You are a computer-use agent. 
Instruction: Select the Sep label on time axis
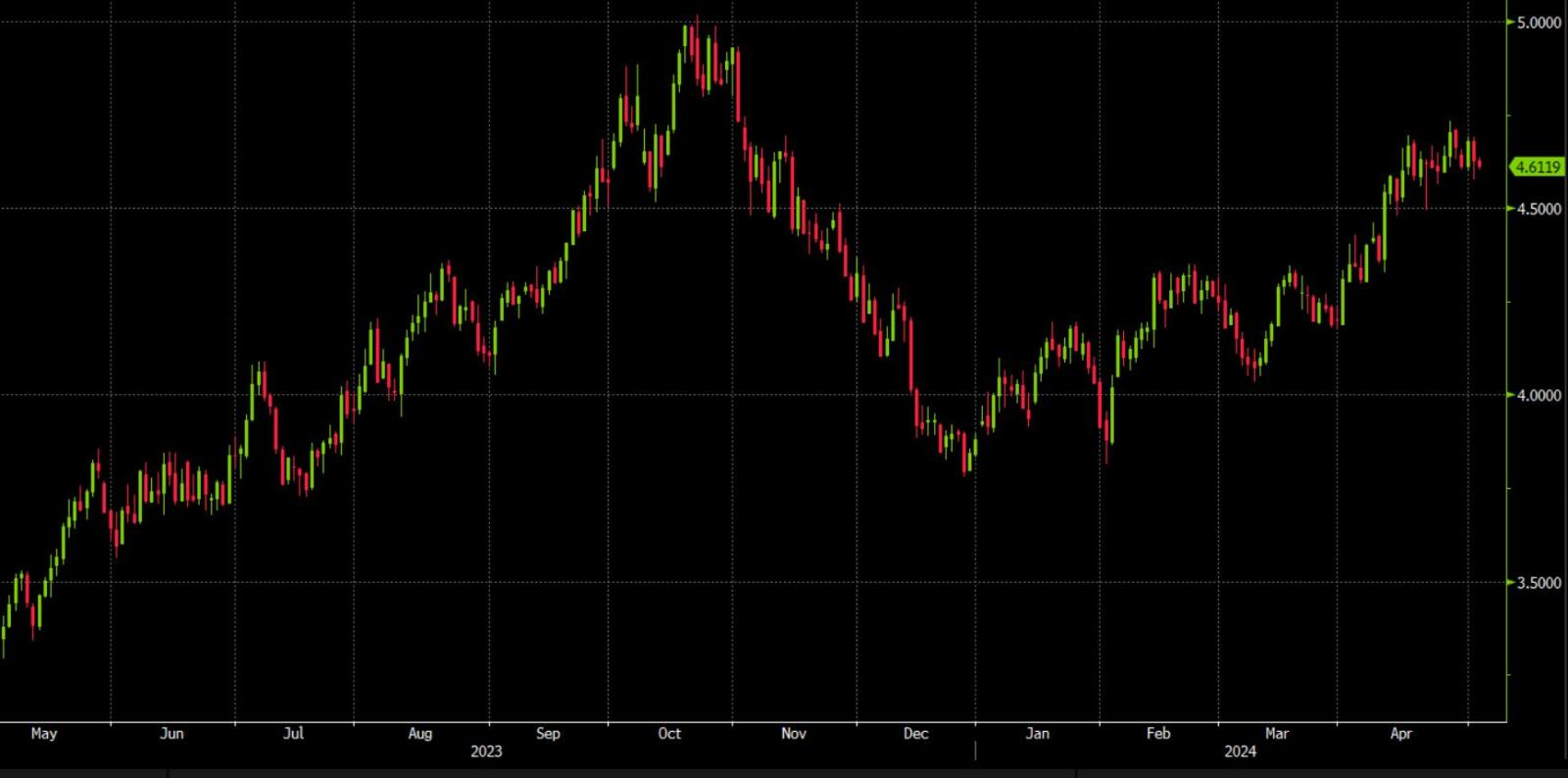pyautogui.click(x=548, y=733)
